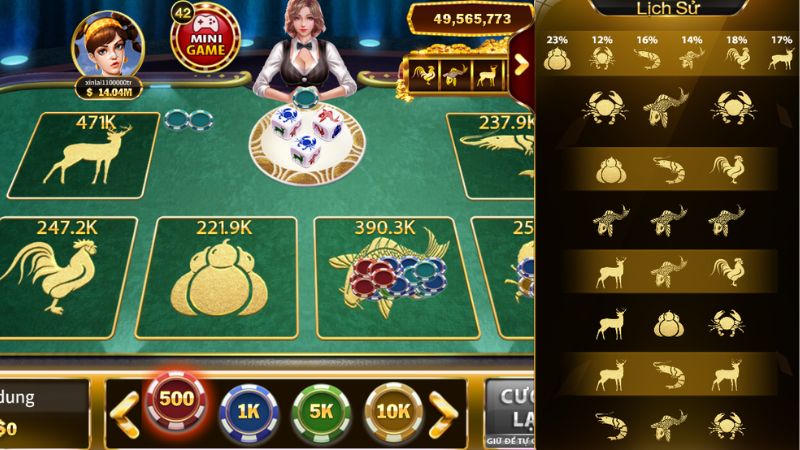Collapse the Lịch Sử history panel arrow
This screenshot has width=800, height=450.
(x=521, y=65)
